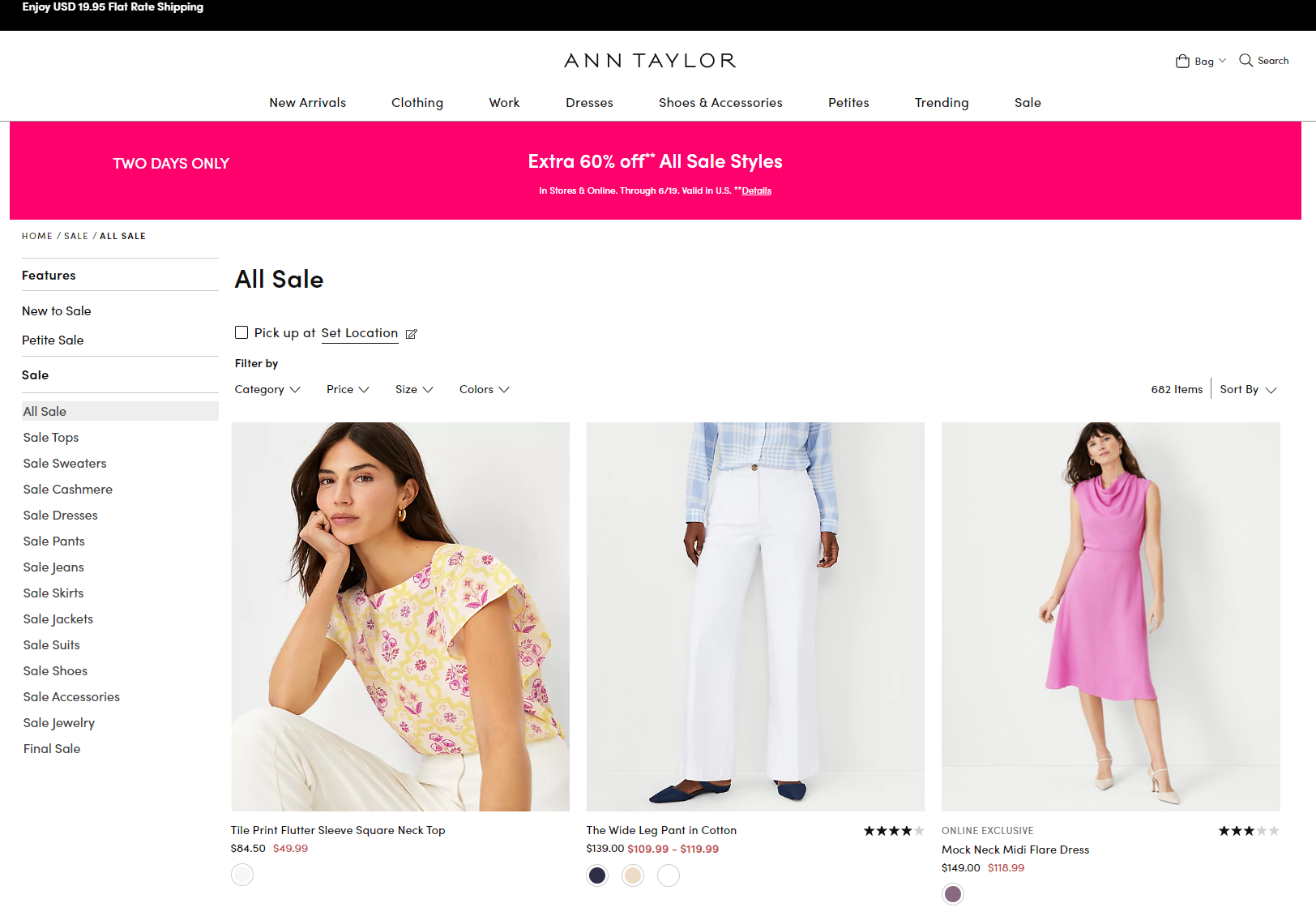Enable the Pick up at checkbox

click(x=241, y=332)
